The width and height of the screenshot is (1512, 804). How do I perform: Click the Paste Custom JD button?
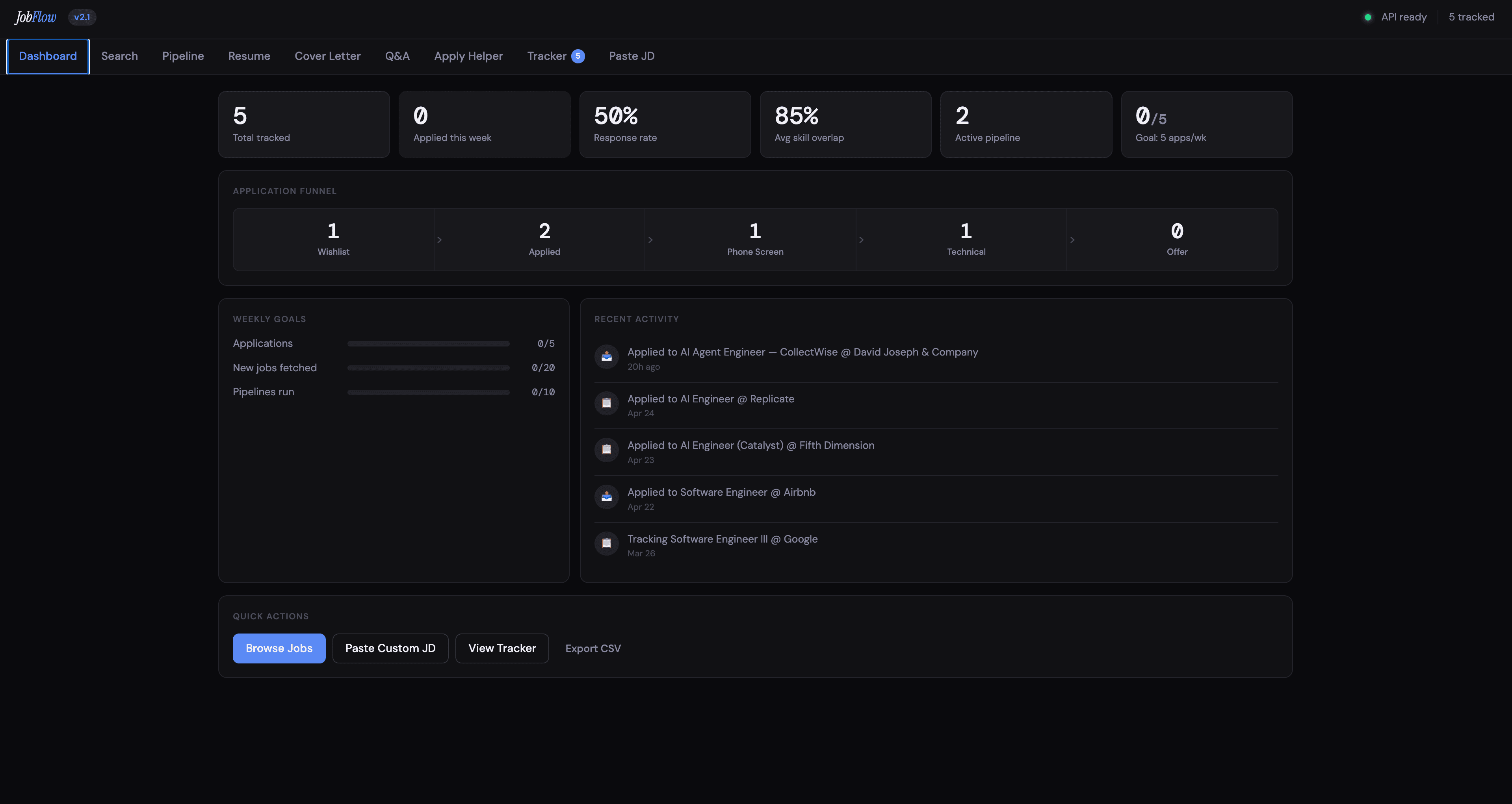(x=390, y=648)
